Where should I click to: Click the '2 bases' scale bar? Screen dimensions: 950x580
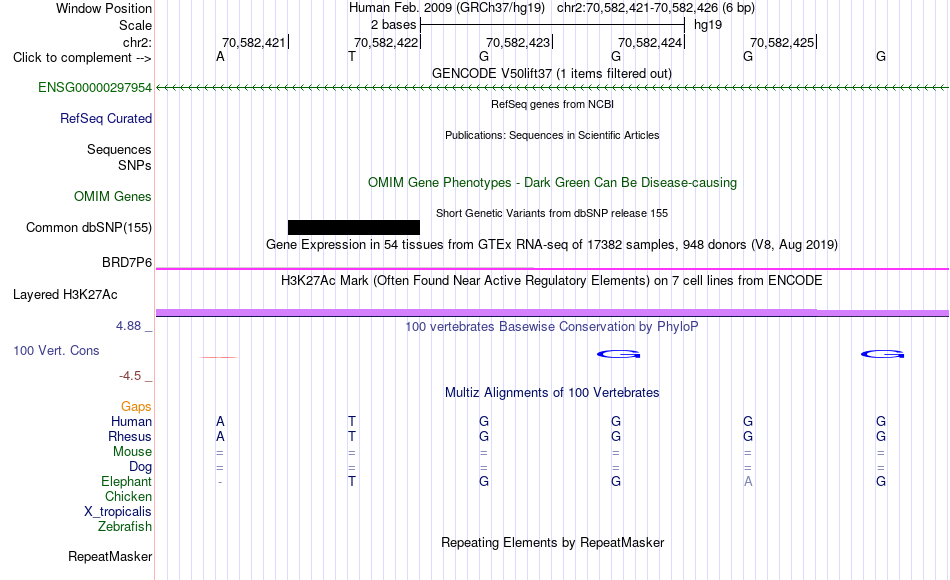click(552, 25)
